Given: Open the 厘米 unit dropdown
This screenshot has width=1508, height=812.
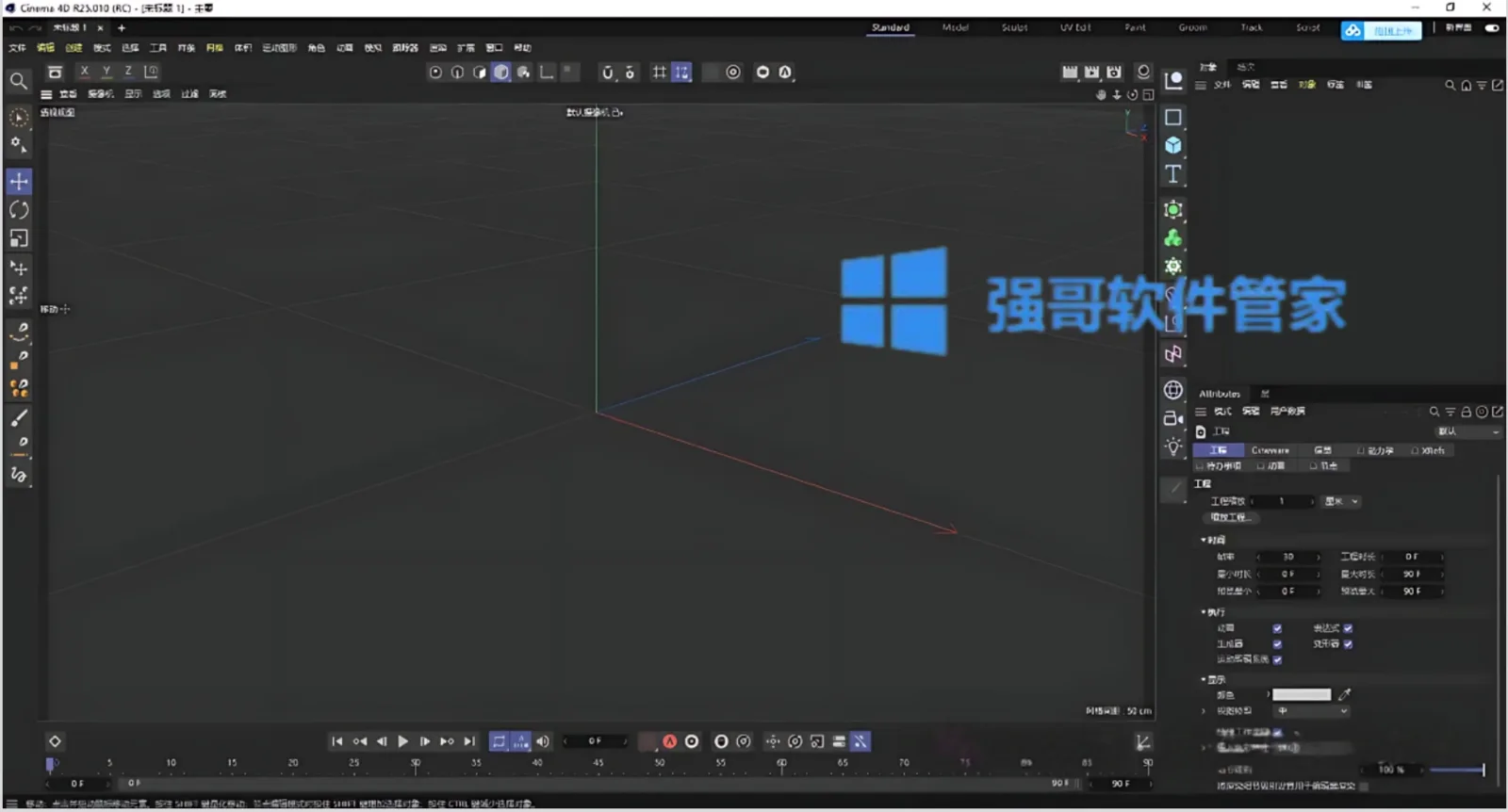Looking at the screenshot, I should 1341,501.
